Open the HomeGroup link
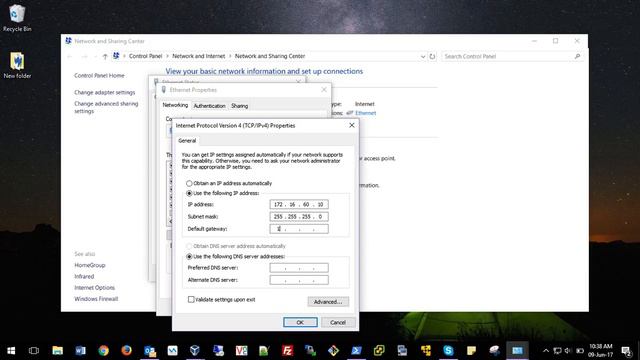 (90, 265)
